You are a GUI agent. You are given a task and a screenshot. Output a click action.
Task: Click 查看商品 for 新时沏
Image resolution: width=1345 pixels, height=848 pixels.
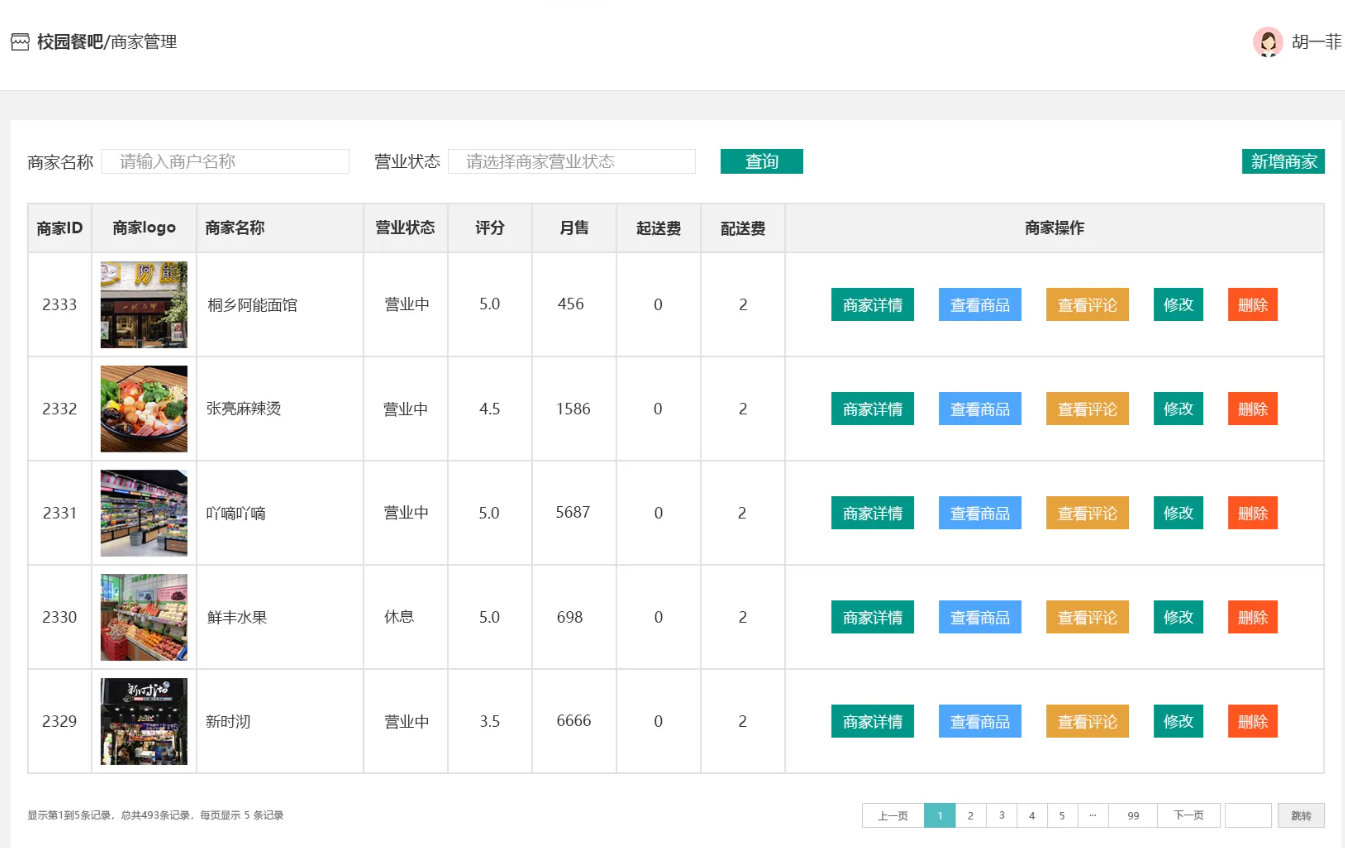coord(980,721)
